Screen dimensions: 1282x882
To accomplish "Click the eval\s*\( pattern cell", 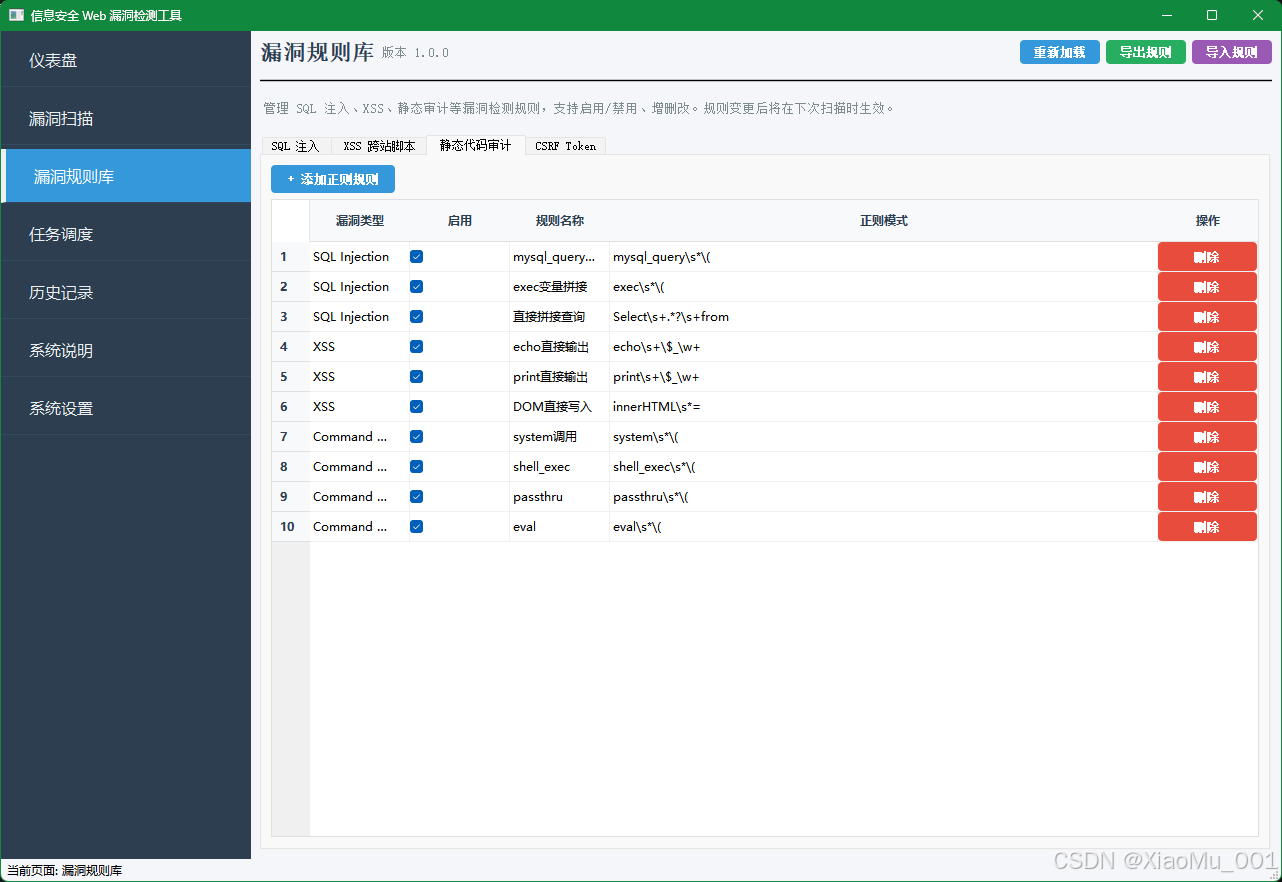I will click(x=884, y=527).
